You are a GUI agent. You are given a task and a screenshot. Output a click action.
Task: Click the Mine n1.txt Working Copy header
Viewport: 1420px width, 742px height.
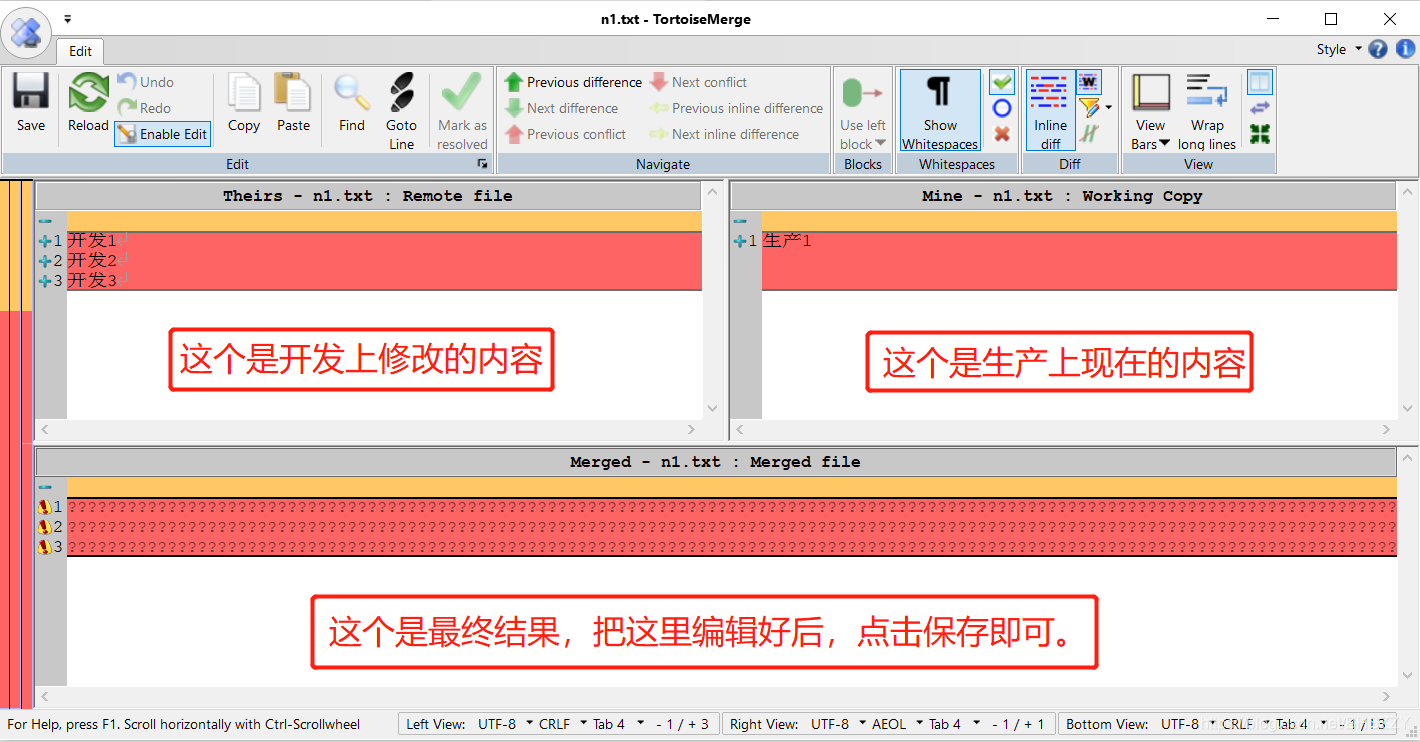(x=1062, y=196)
